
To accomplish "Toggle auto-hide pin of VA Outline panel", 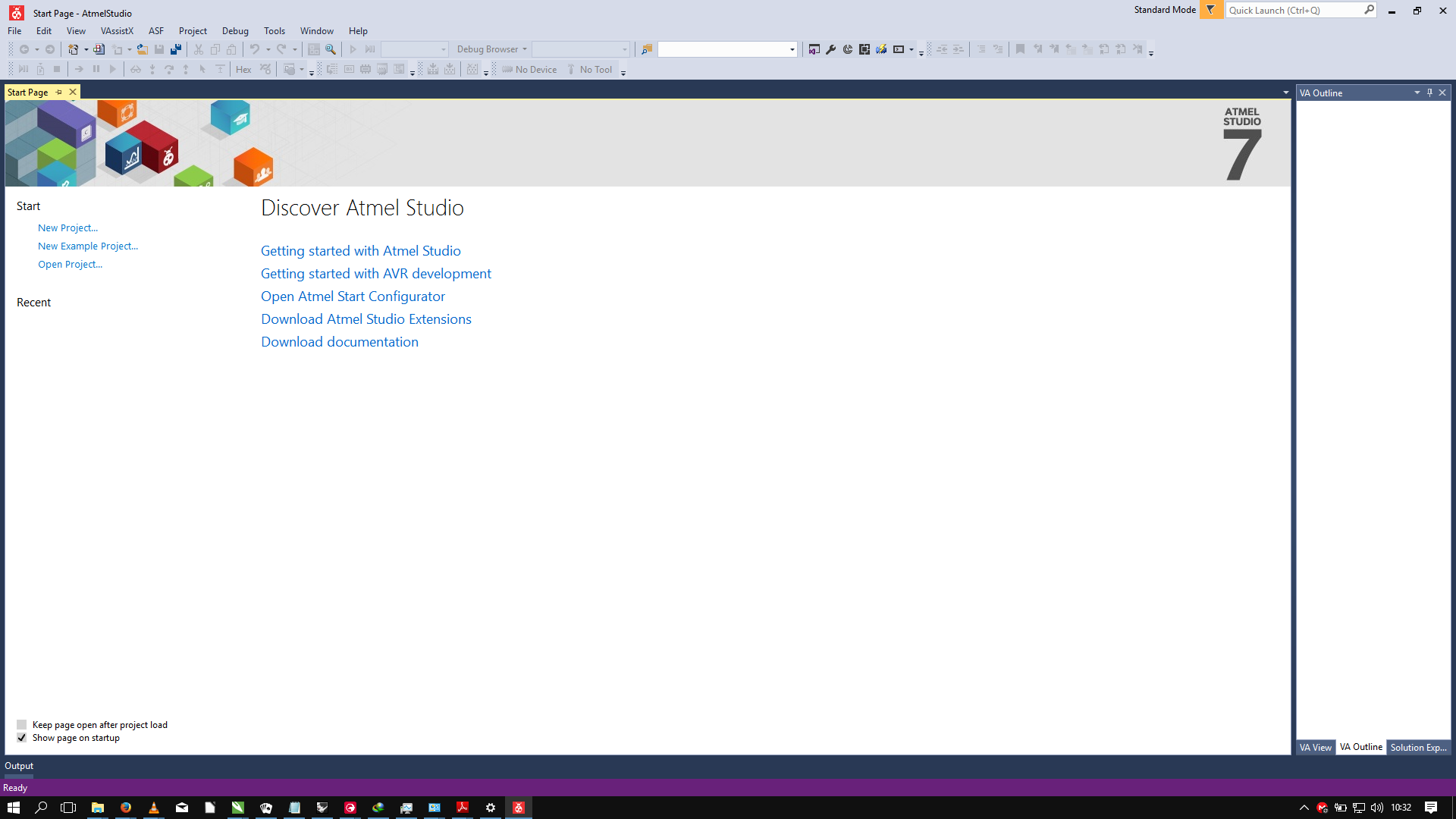I will pos(1430,93).
